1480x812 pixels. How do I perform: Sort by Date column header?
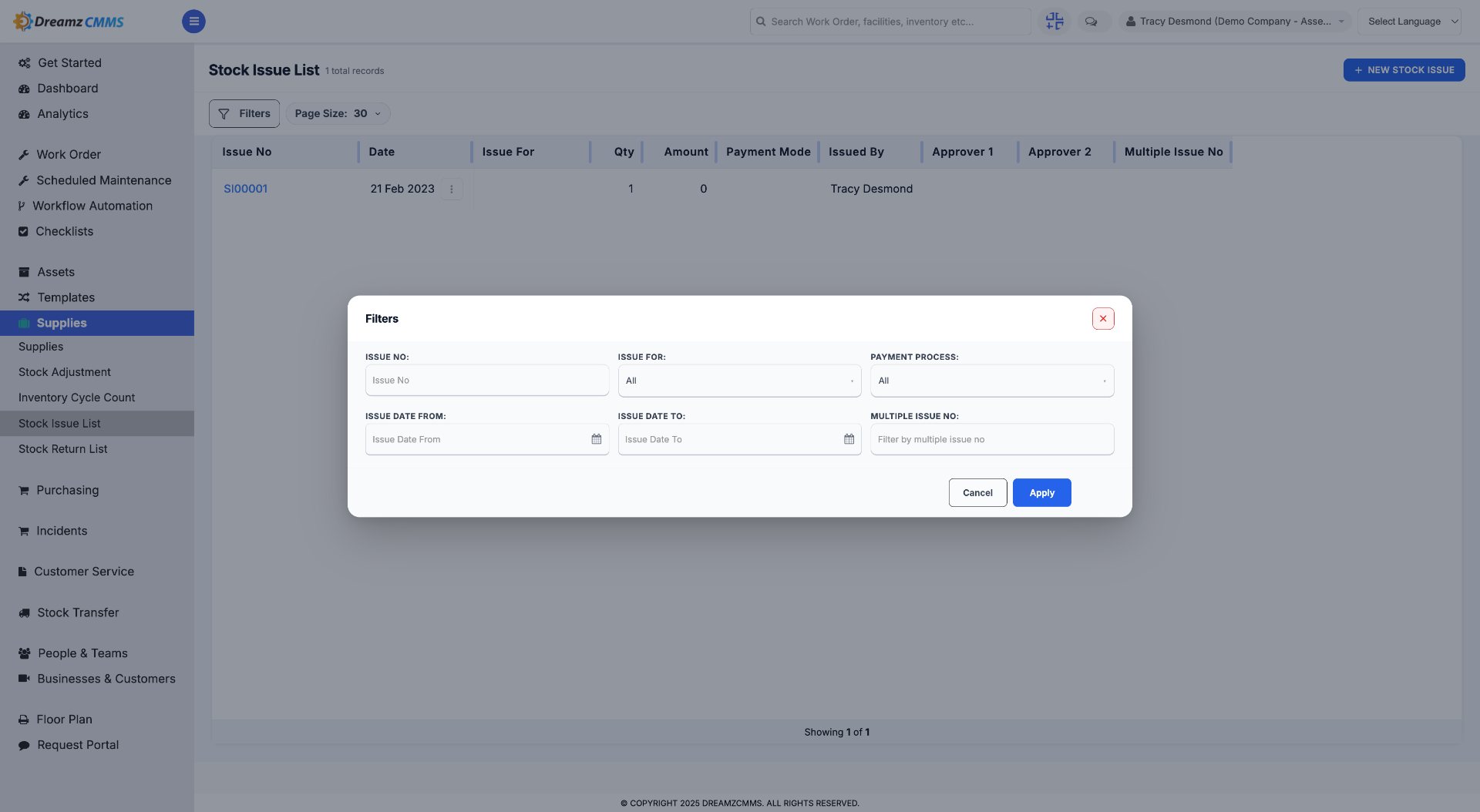pyautogui.click(x=382, y=153)
